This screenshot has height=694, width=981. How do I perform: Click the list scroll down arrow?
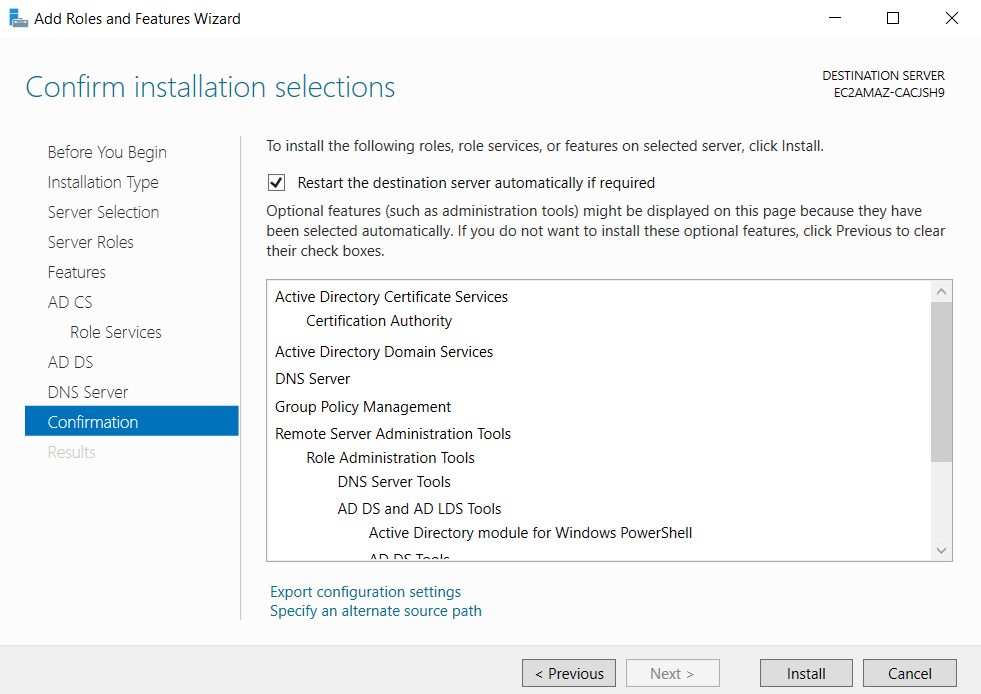point(942,550)
